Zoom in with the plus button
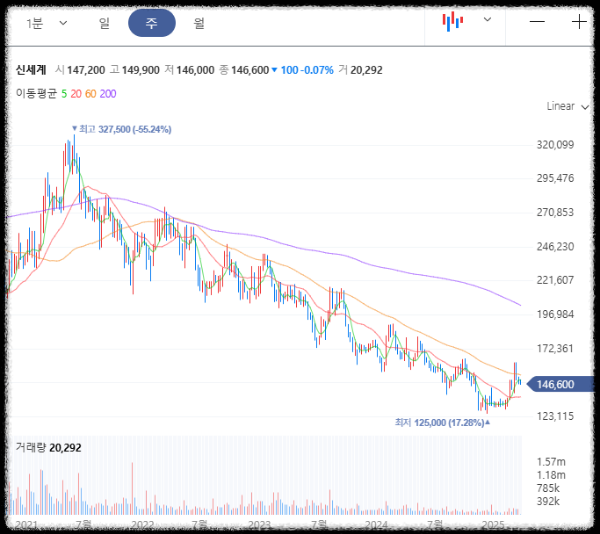 579,22
